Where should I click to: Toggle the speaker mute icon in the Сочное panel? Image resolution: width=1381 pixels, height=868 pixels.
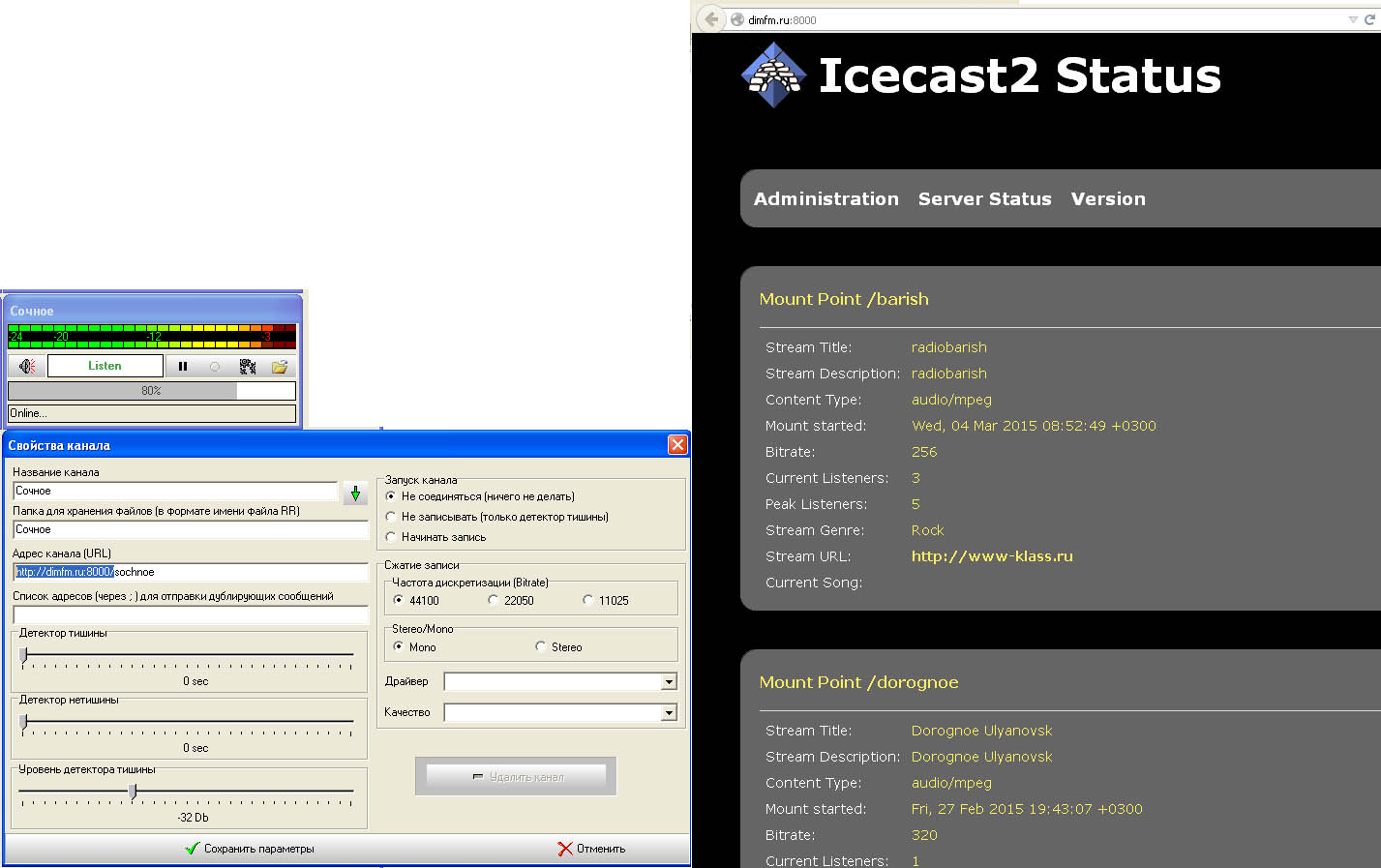point(27,367)
